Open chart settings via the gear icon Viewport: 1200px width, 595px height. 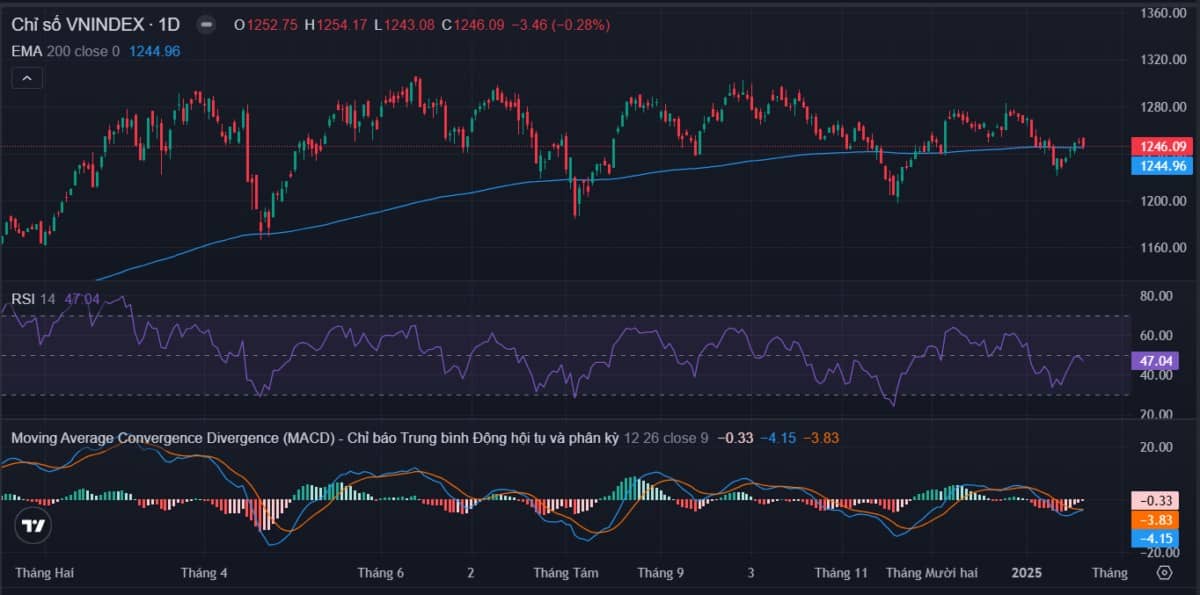pos(1164,573)
